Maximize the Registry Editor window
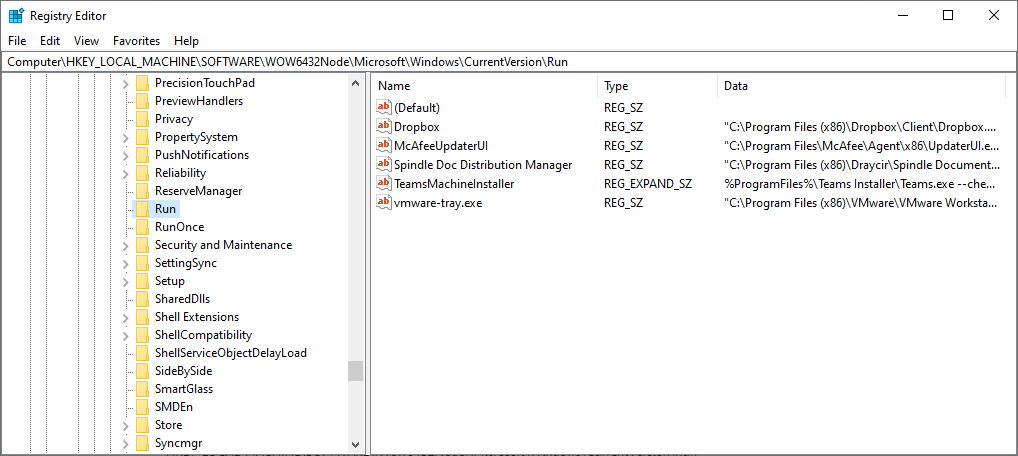 point(948,16)
